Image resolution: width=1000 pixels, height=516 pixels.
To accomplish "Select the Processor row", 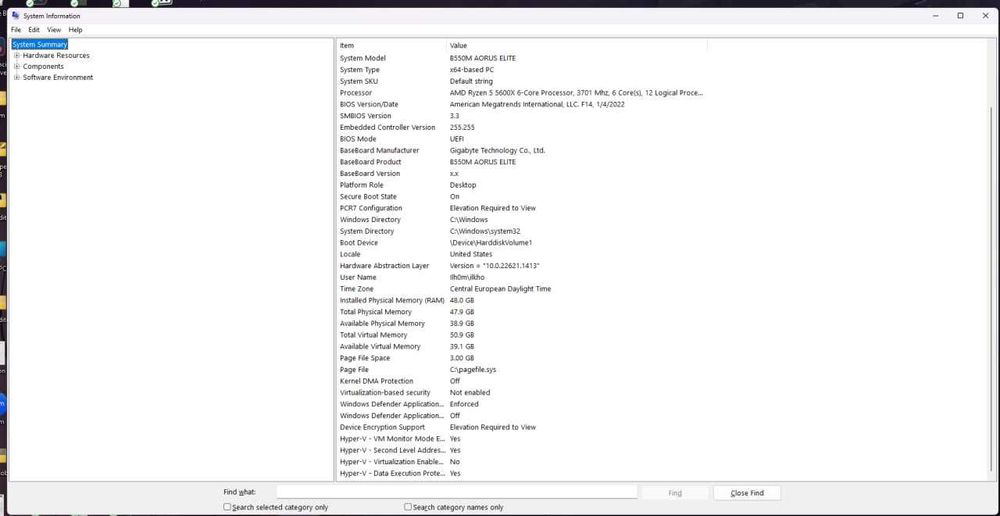I will click(x=522, y=92).
